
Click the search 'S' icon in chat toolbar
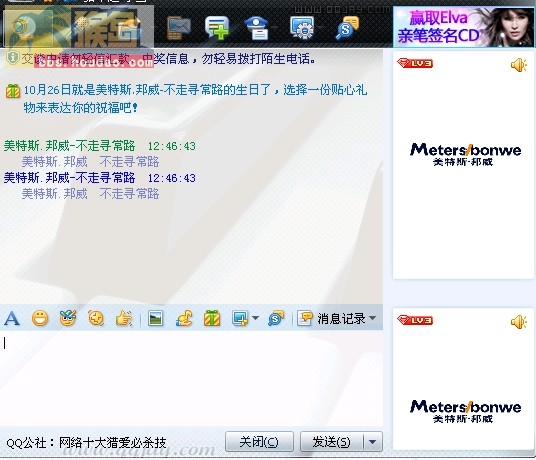point(276,318)
